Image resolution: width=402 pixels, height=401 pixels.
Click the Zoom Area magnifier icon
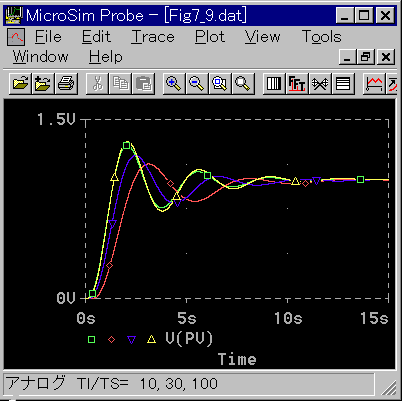click(220, 83)
